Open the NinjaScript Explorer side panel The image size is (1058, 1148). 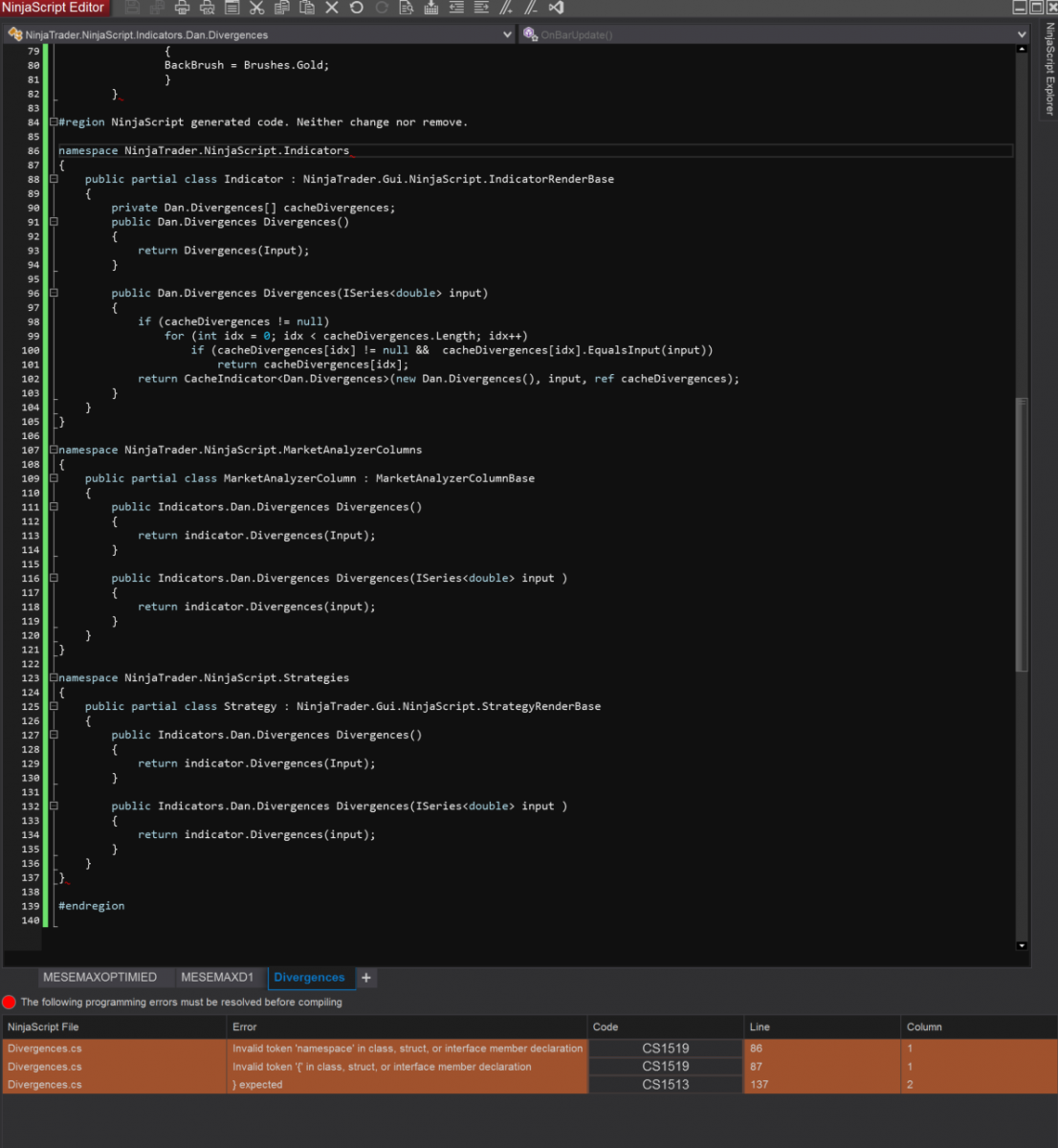coord(1048,69)
